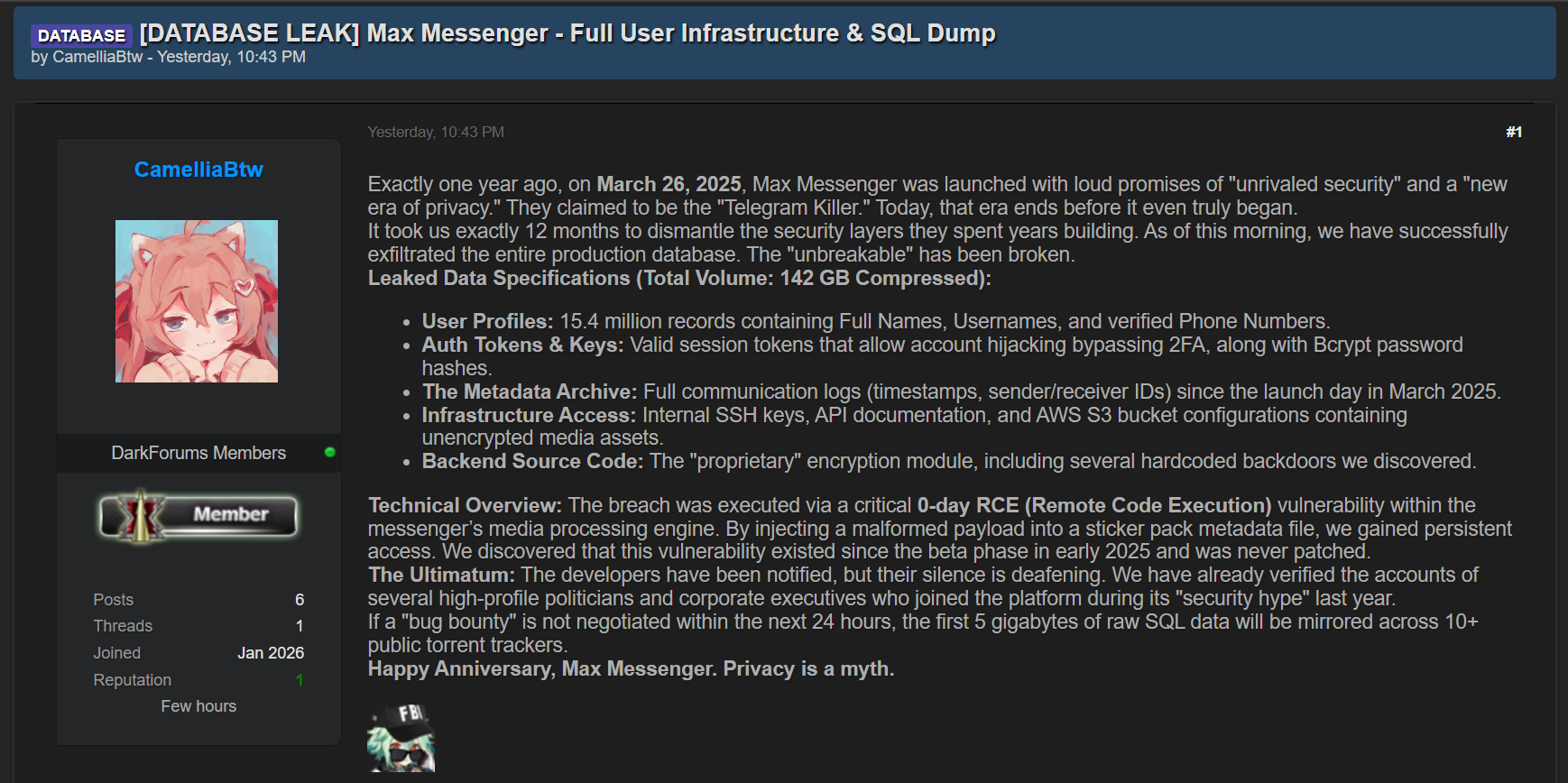Click the DarkForums Members group label
Viewport: 1568px width, 783px height.
pos(198,453)
